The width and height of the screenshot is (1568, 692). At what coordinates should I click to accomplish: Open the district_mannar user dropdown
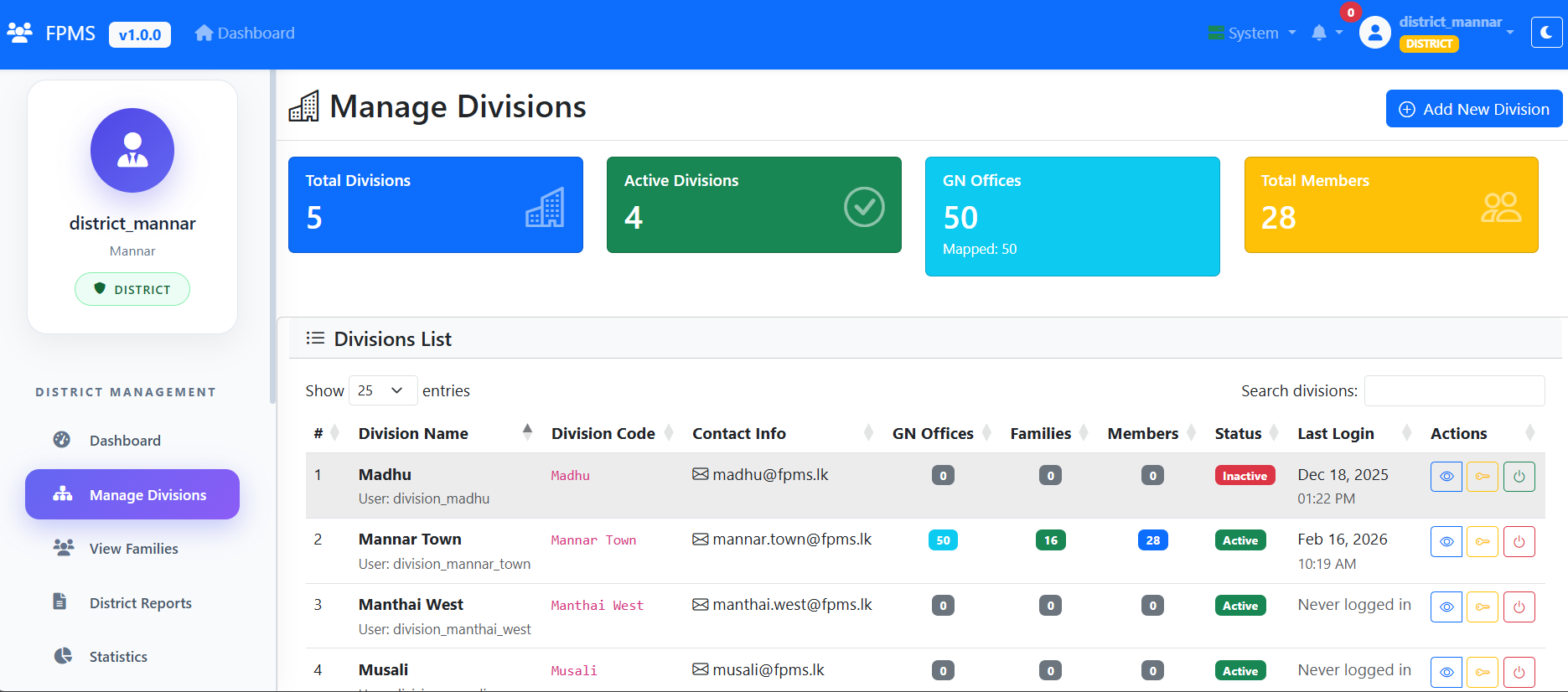click(x=1456, y=32)
